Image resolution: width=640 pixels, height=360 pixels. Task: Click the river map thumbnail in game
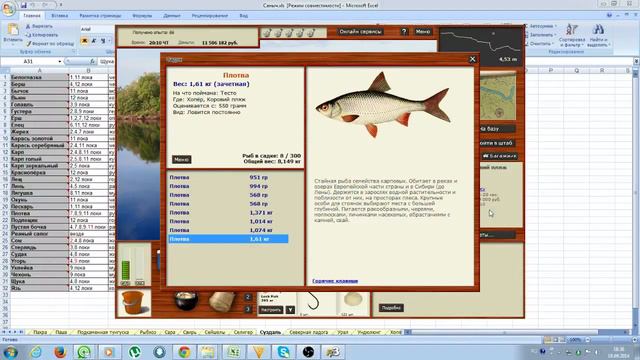498,96
